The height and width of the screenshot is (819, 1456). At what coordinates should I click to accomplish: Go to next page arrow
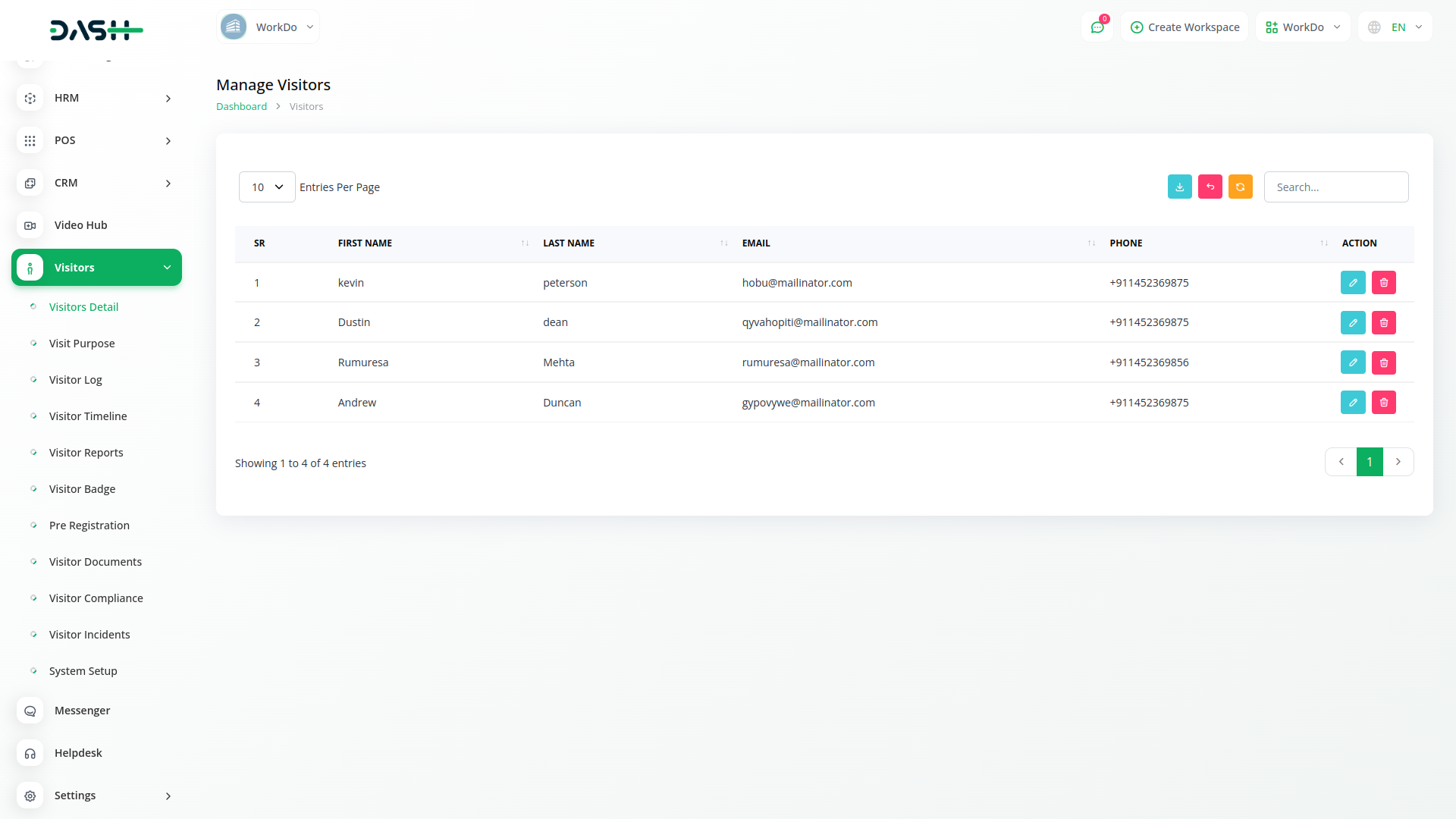(1398, 462)
